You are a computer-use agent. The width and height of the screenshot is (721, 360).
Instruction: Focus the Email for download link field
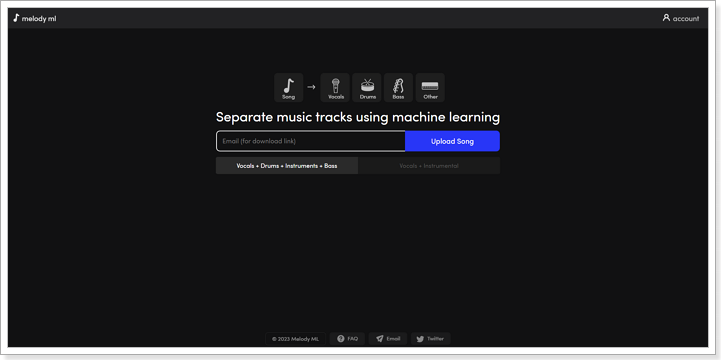tap(310, 141)
